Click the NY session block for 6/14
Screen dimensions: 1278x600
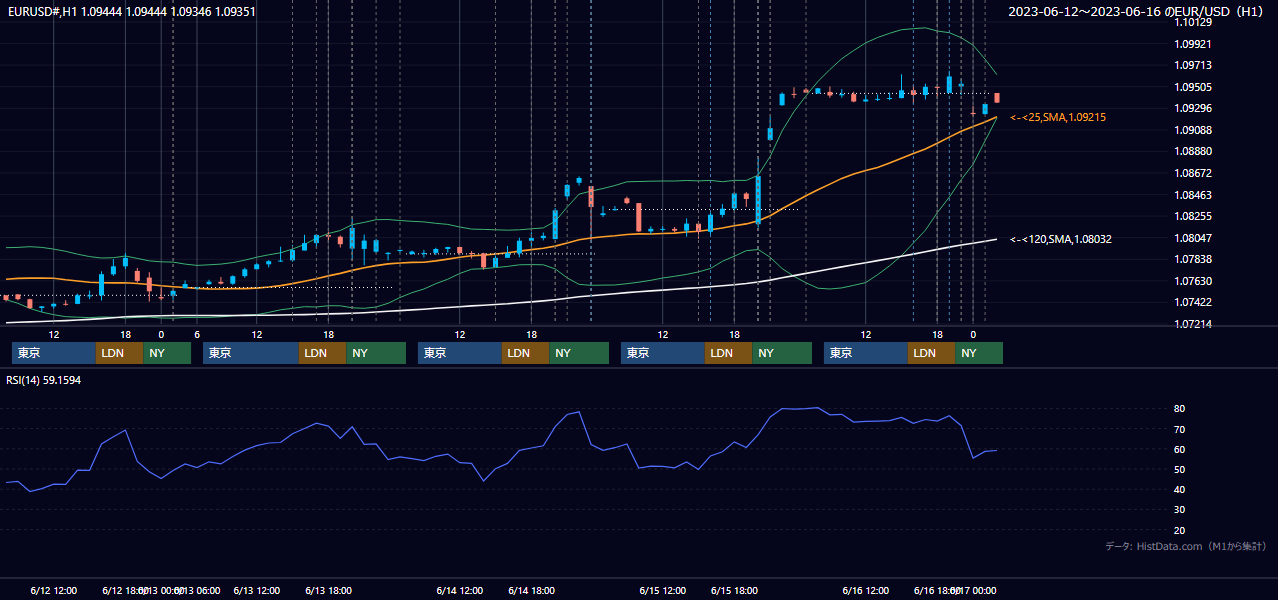pyautogui.click(x=579, y=353)
